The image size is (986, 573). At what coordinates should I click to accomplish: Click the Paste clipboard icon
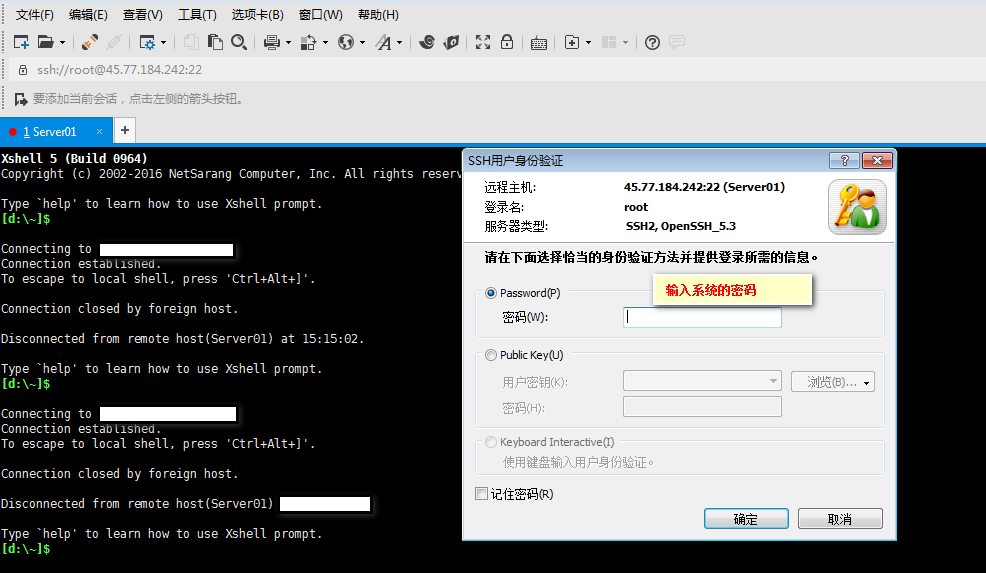[x=215, y=42]
